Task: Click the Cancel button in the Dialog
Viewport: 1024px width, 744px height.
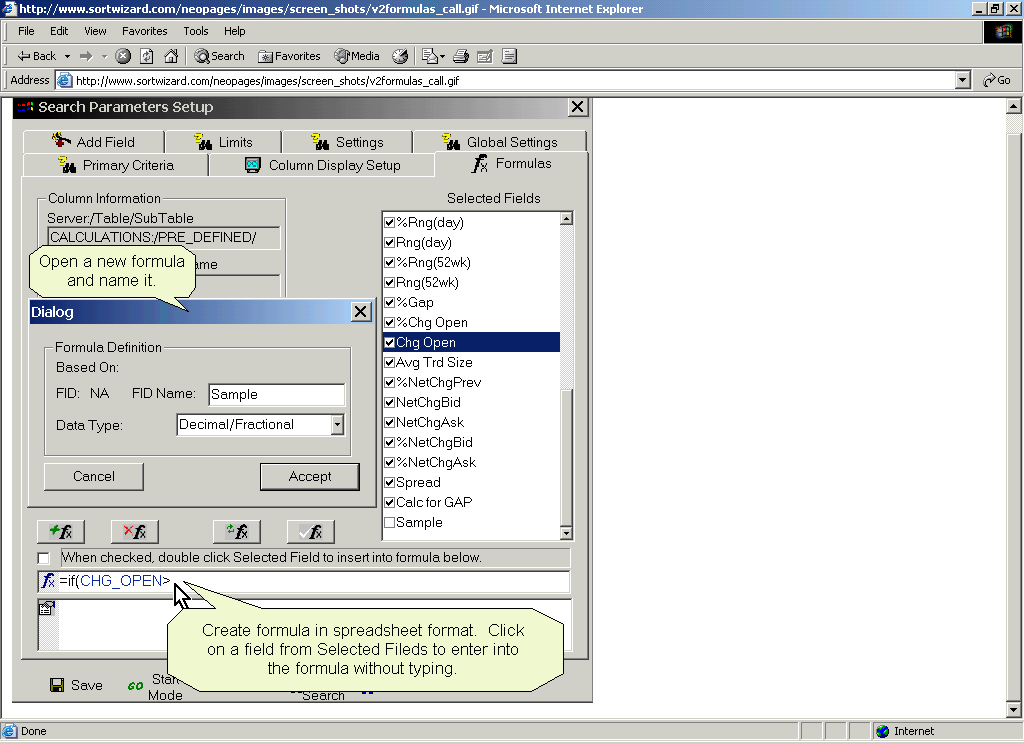Action: (94, 476)
